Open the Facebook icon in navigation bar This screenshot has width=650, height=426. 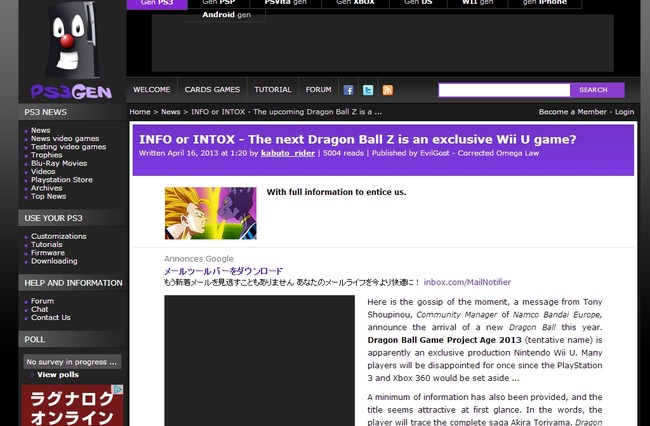[348, 90]
